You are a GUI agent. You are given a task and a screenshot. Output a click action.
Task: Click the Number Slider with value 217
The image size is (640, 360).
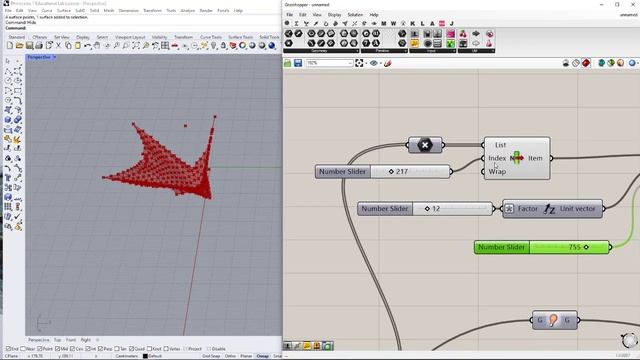click(x=384, y=171)
